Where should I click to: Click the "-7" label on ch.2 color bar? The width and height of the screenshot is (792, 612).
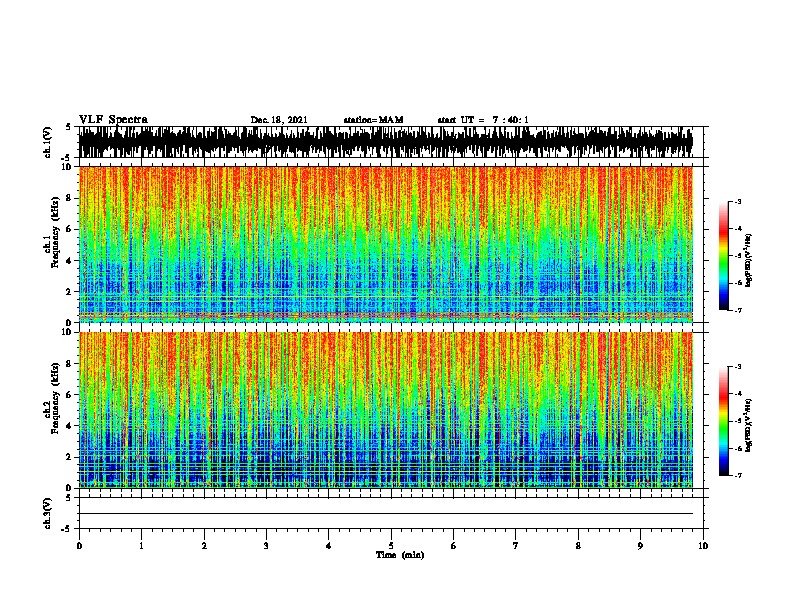click(737, 476)
